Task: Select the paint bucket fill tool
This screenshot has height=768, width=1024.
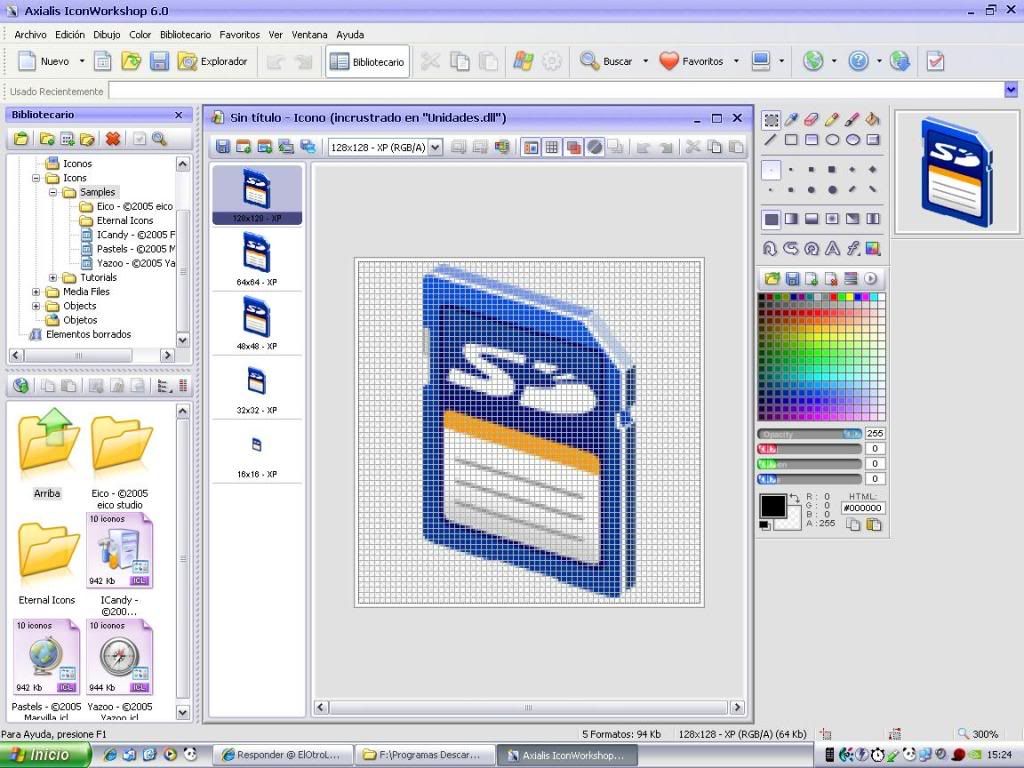Action: [x=872, y=120]
